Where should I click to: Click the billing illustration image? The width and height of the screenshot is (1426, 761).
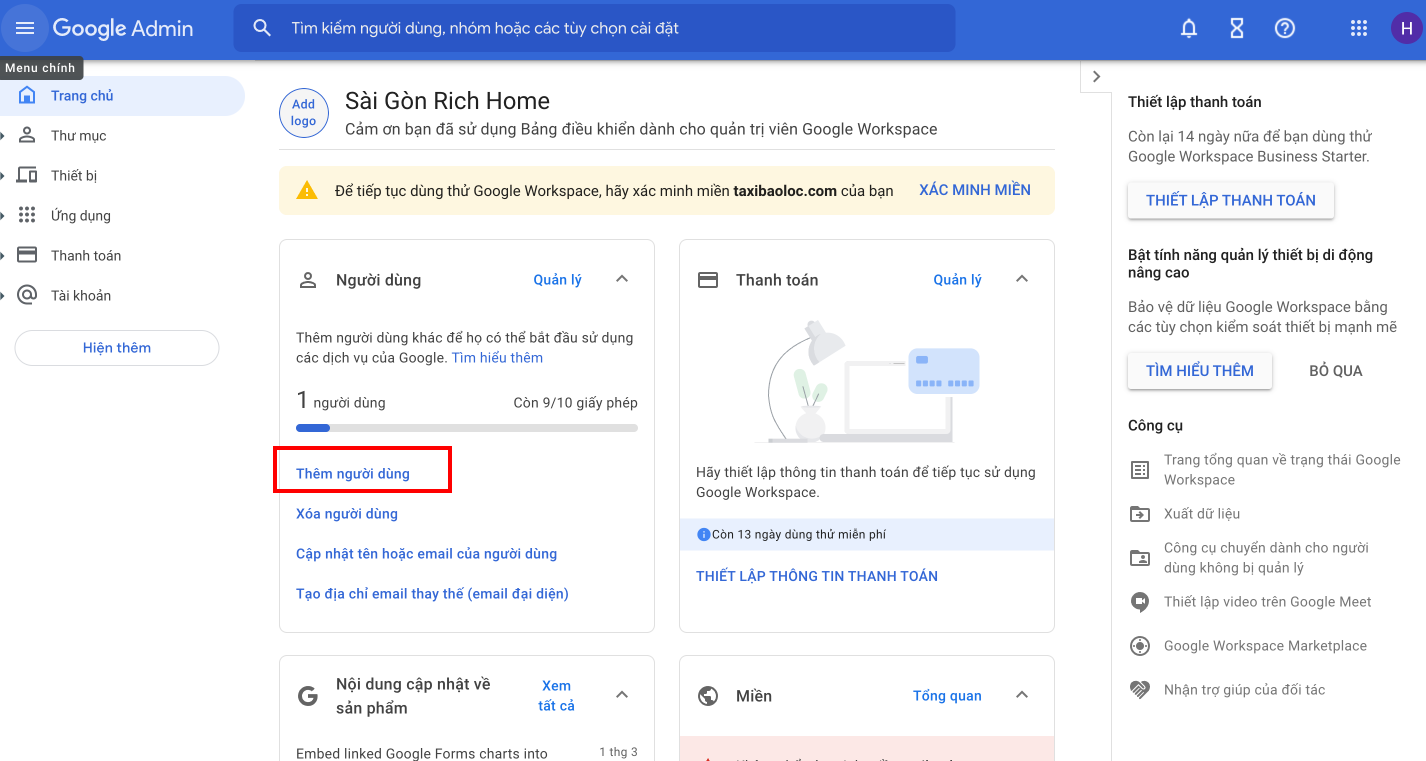(867, 381)
